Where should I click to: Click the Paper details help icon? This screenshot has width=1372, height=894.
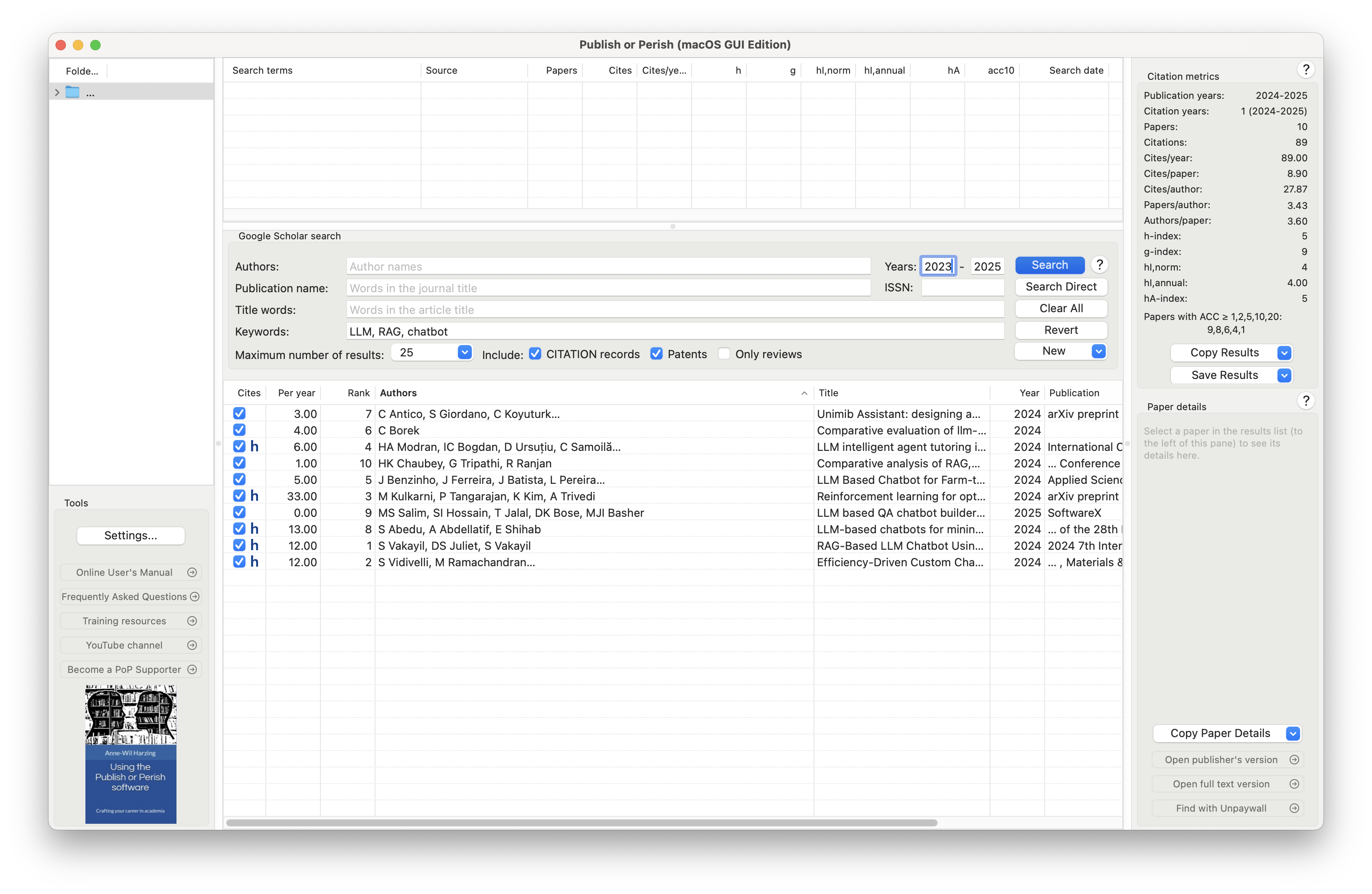click(x=1306, y=400)
